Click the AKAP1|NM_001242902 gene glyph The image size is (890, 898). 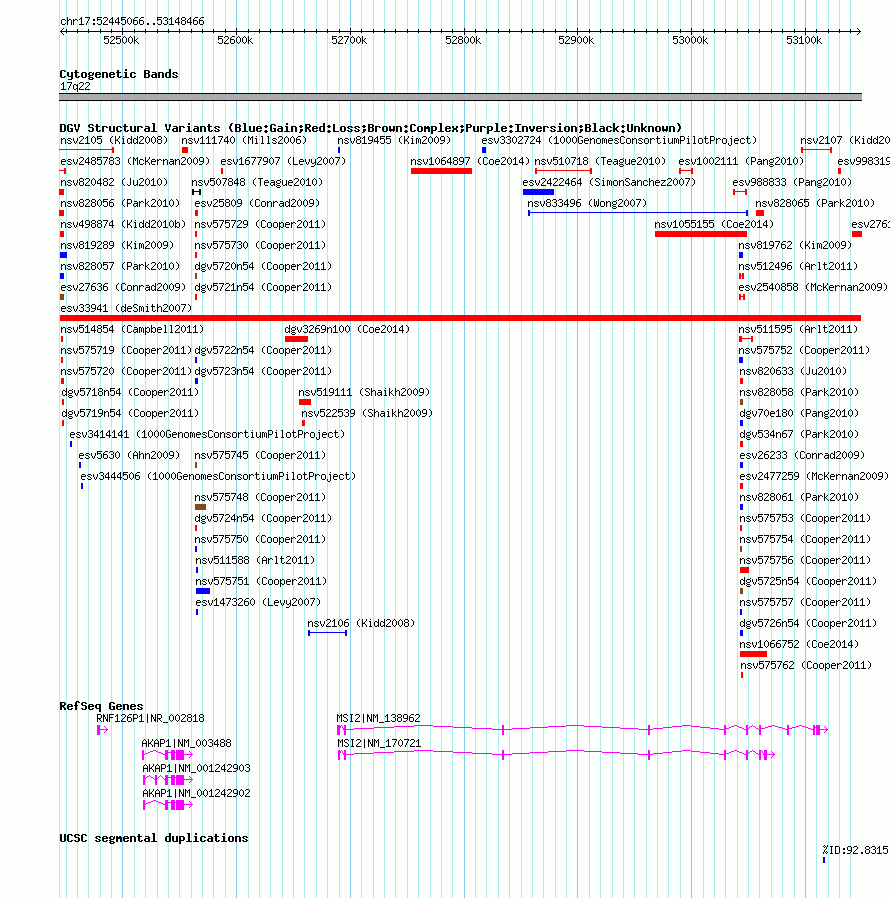tap(168, 805)
